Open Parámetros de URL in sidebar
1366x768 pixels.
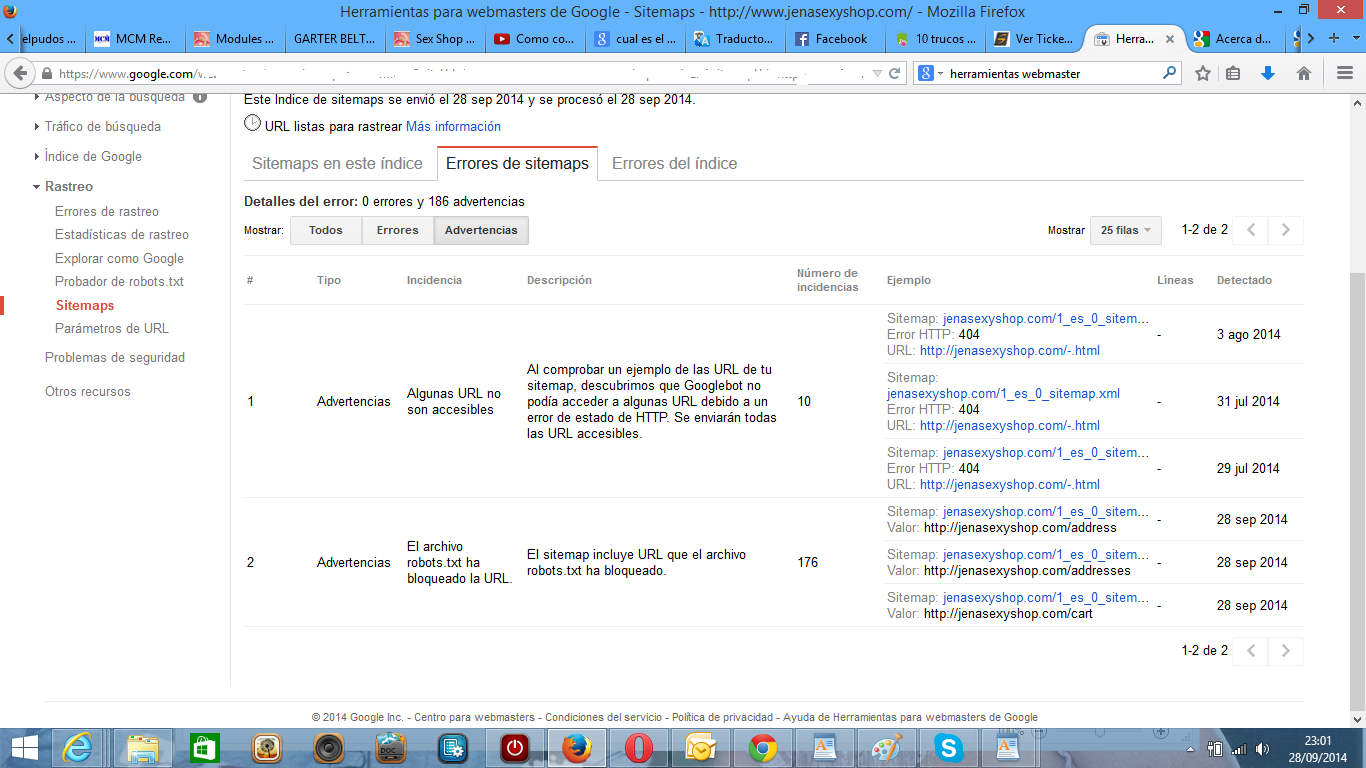[x=112, y=328]
